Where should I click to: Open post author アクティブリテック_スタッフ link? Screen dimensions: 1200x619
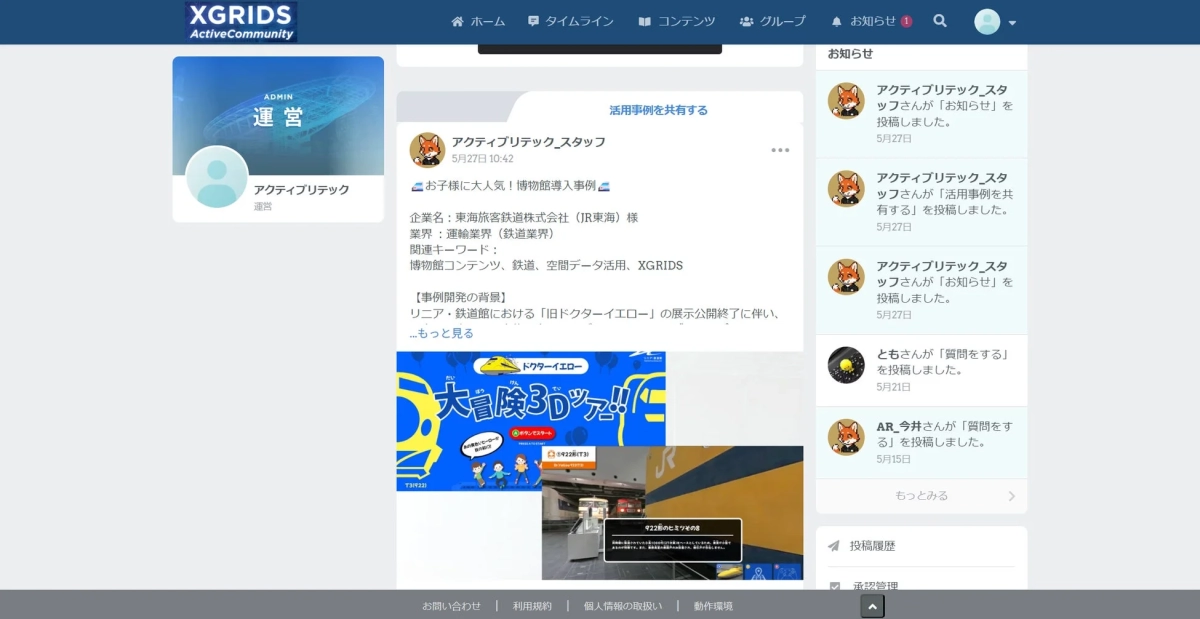click(528, 142)
